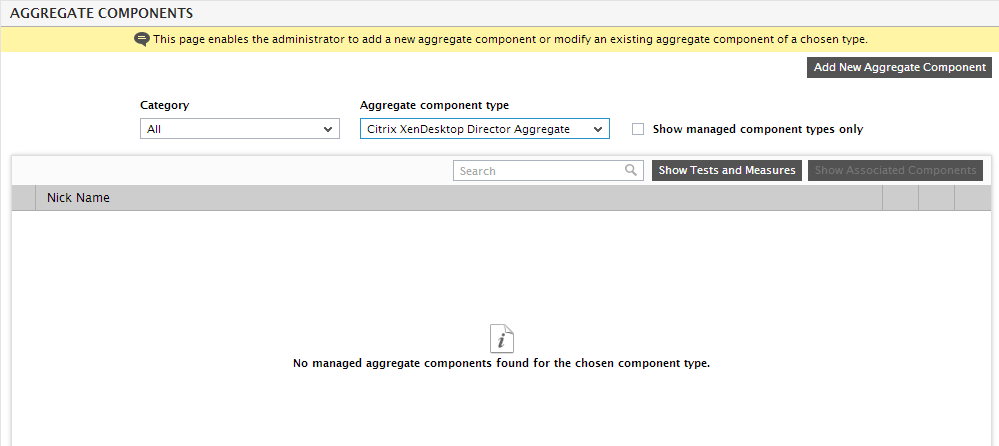Click the Category field label
Image resolution: width=999 pixels, height=446 pixels.
(x=164, y=105)
